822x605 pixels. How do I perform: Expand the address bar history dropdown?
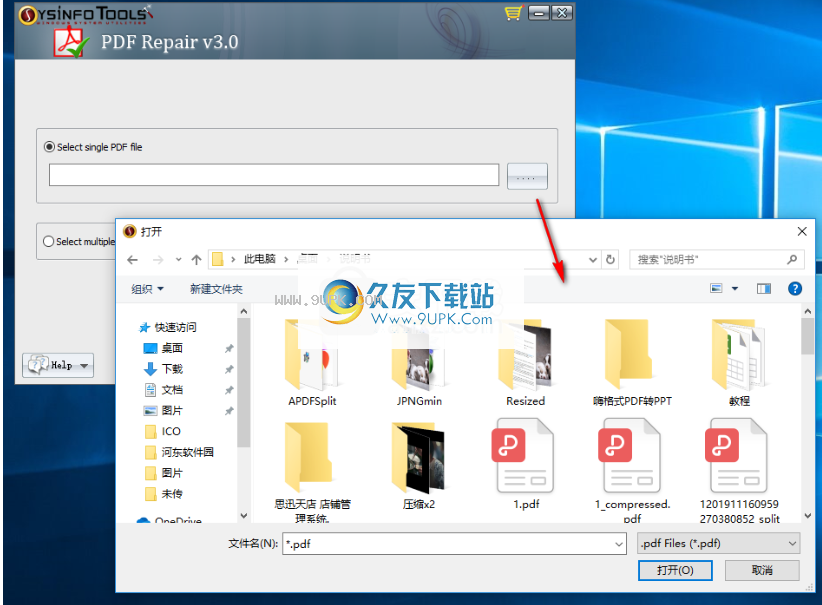[x=592, y=260]
